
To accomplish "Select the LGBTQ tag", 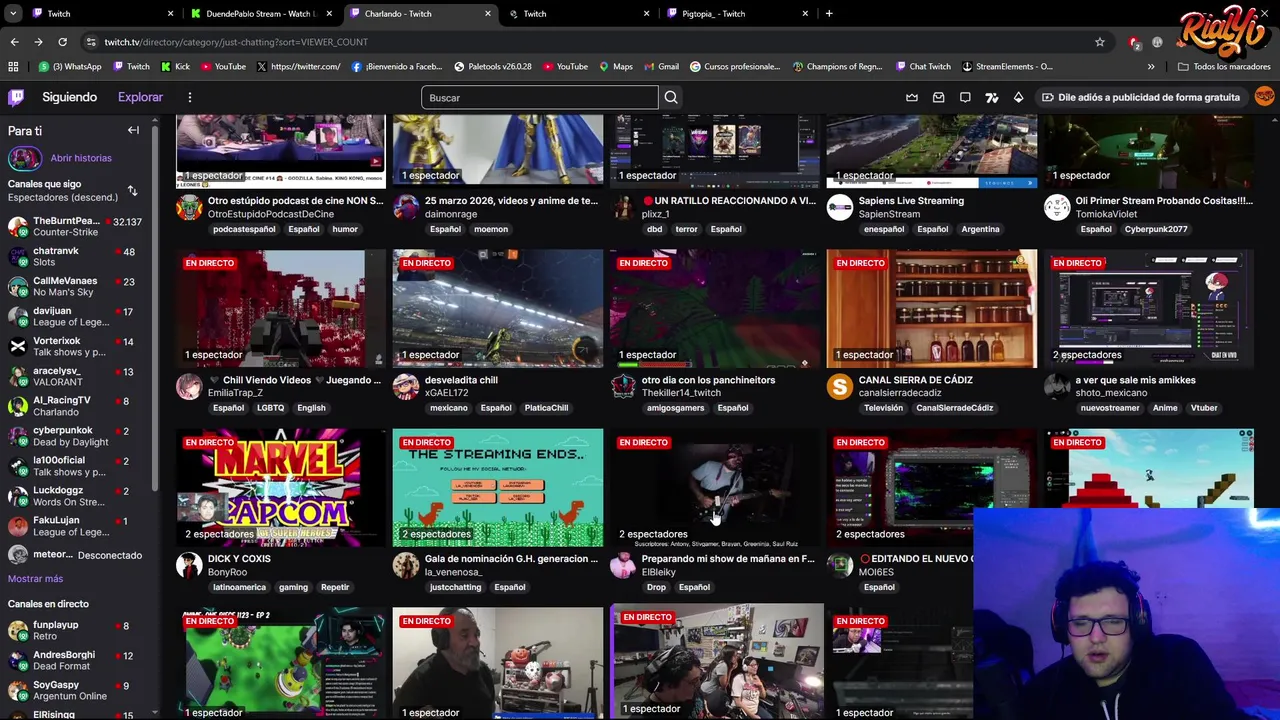I will click(x=270, y=408).
